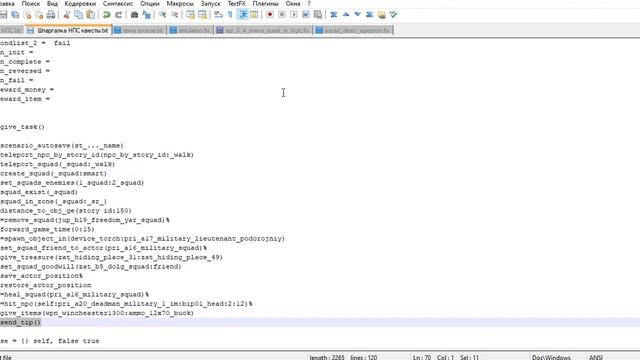Click the create_squad(_squad:smart) line
Image resolution: width=640 pixels, height=360 pixels.
[53, 173]
